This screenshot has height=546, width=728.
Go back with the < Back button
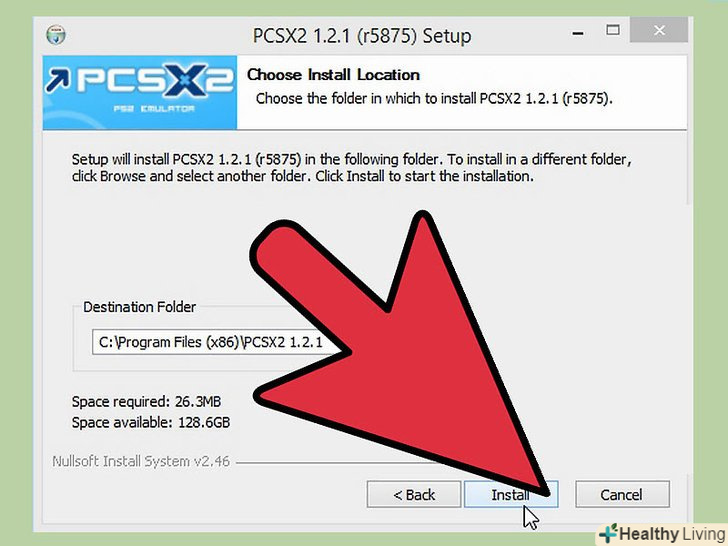[x=414, y=494]
